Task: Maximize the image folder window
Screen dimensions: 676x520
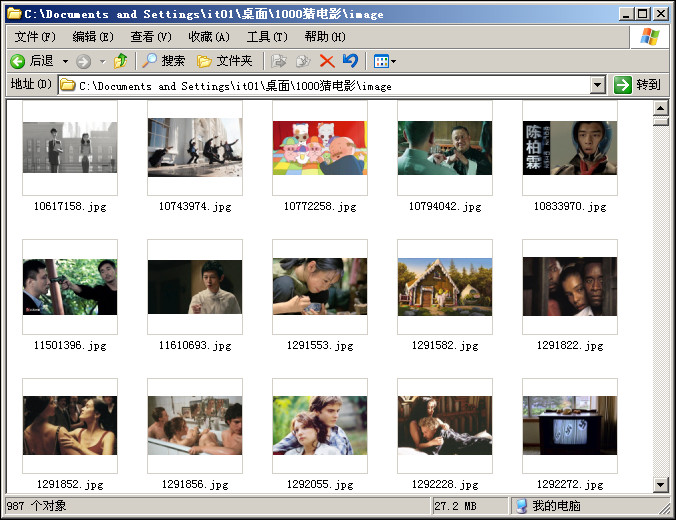Action: pos(642,14)
